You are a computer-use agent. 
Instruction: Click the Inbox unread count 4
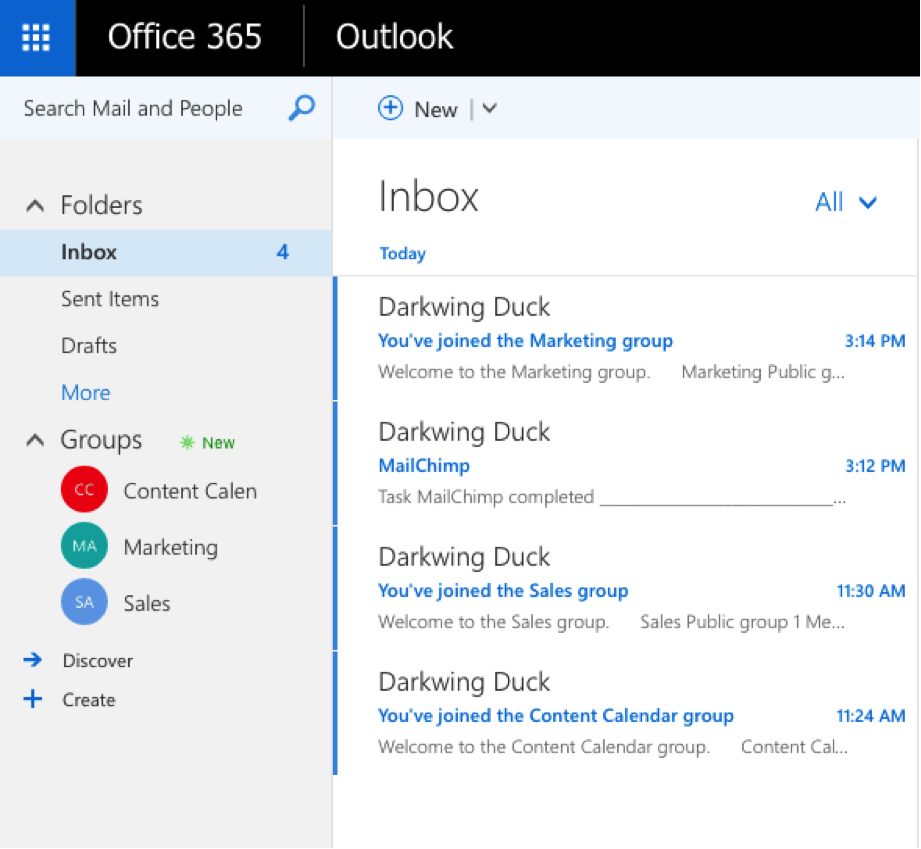283,252
